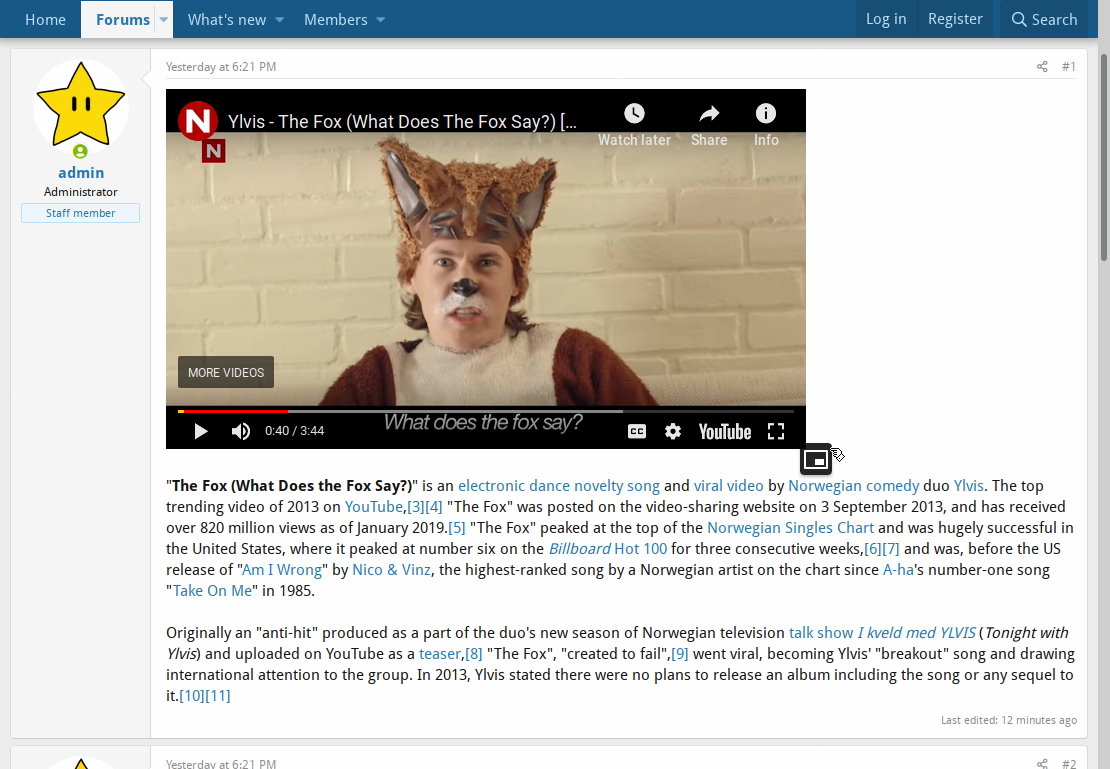Show video Info
Image resolution: width=1110 pixels, height=769 pixels.
click(x=766, y=113)
